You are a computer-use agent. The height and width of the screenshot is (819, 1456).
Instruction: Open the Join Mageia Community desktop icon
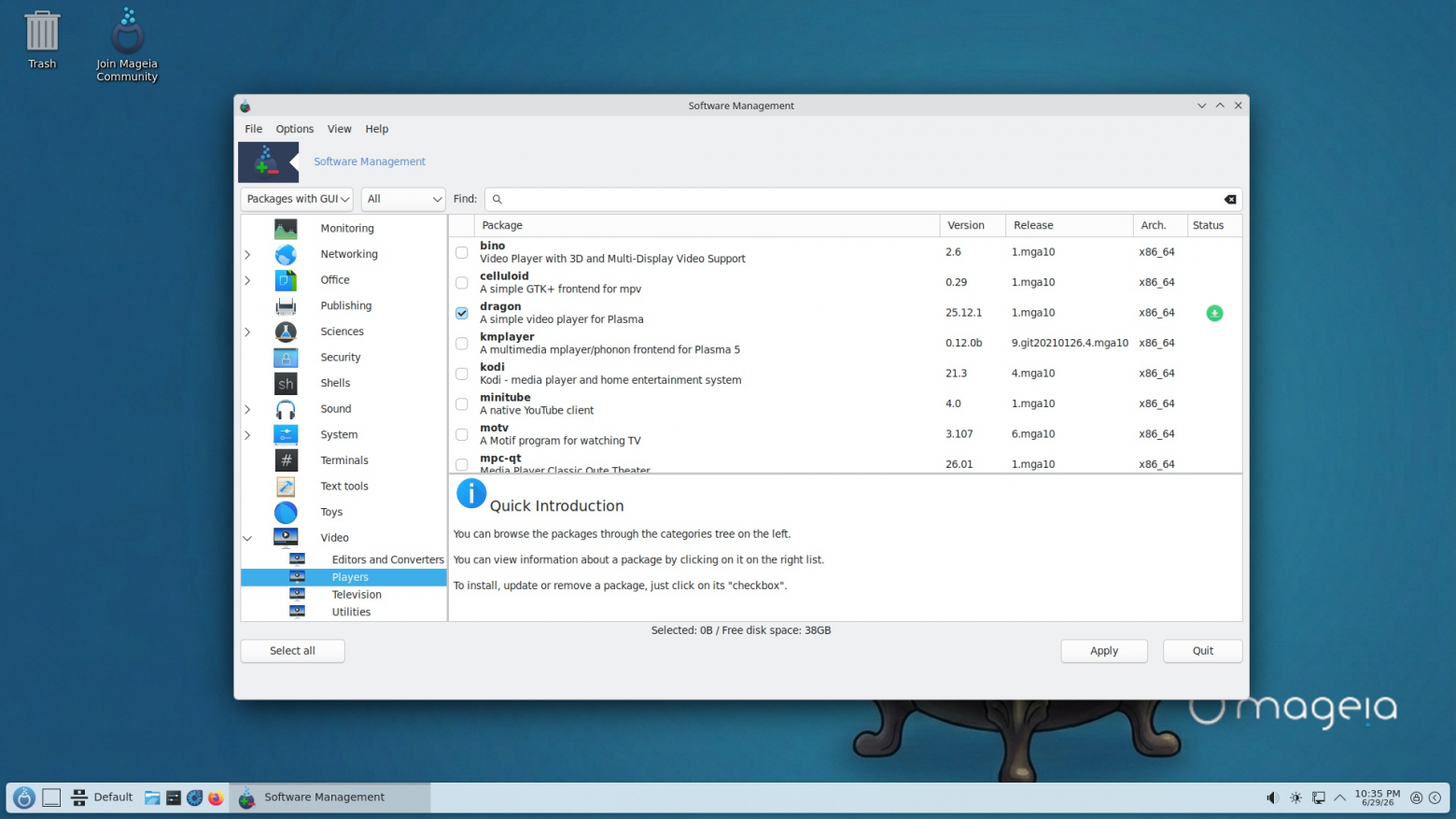[127, 45]
